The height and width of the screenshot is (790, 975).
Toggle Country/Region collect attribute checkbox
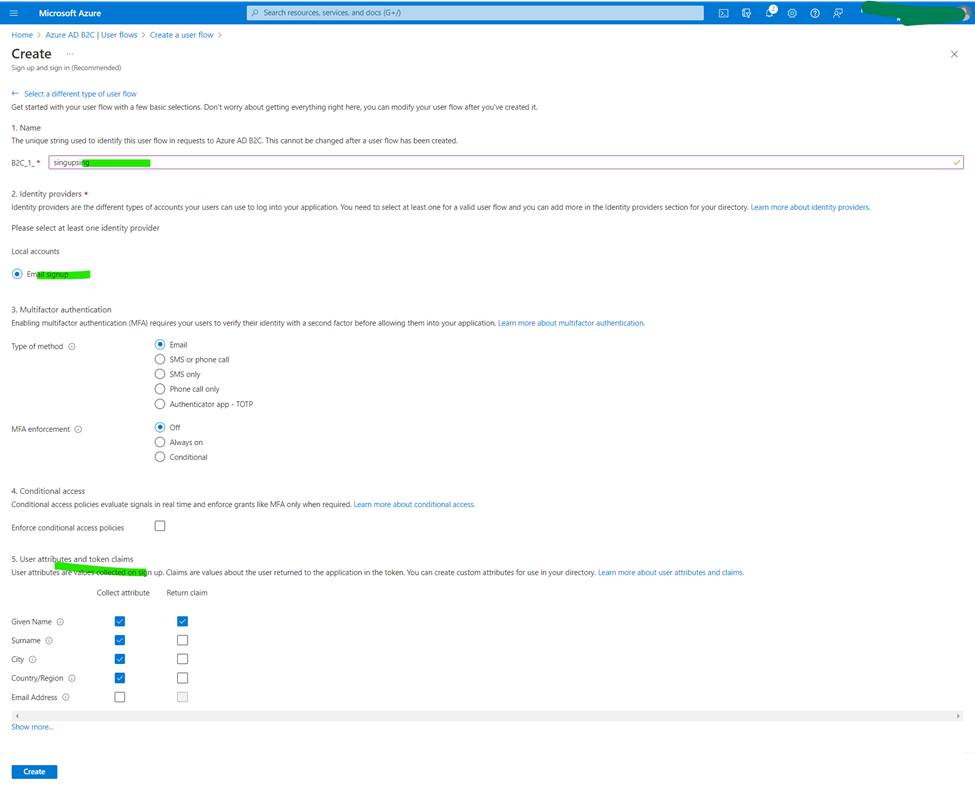120,677
